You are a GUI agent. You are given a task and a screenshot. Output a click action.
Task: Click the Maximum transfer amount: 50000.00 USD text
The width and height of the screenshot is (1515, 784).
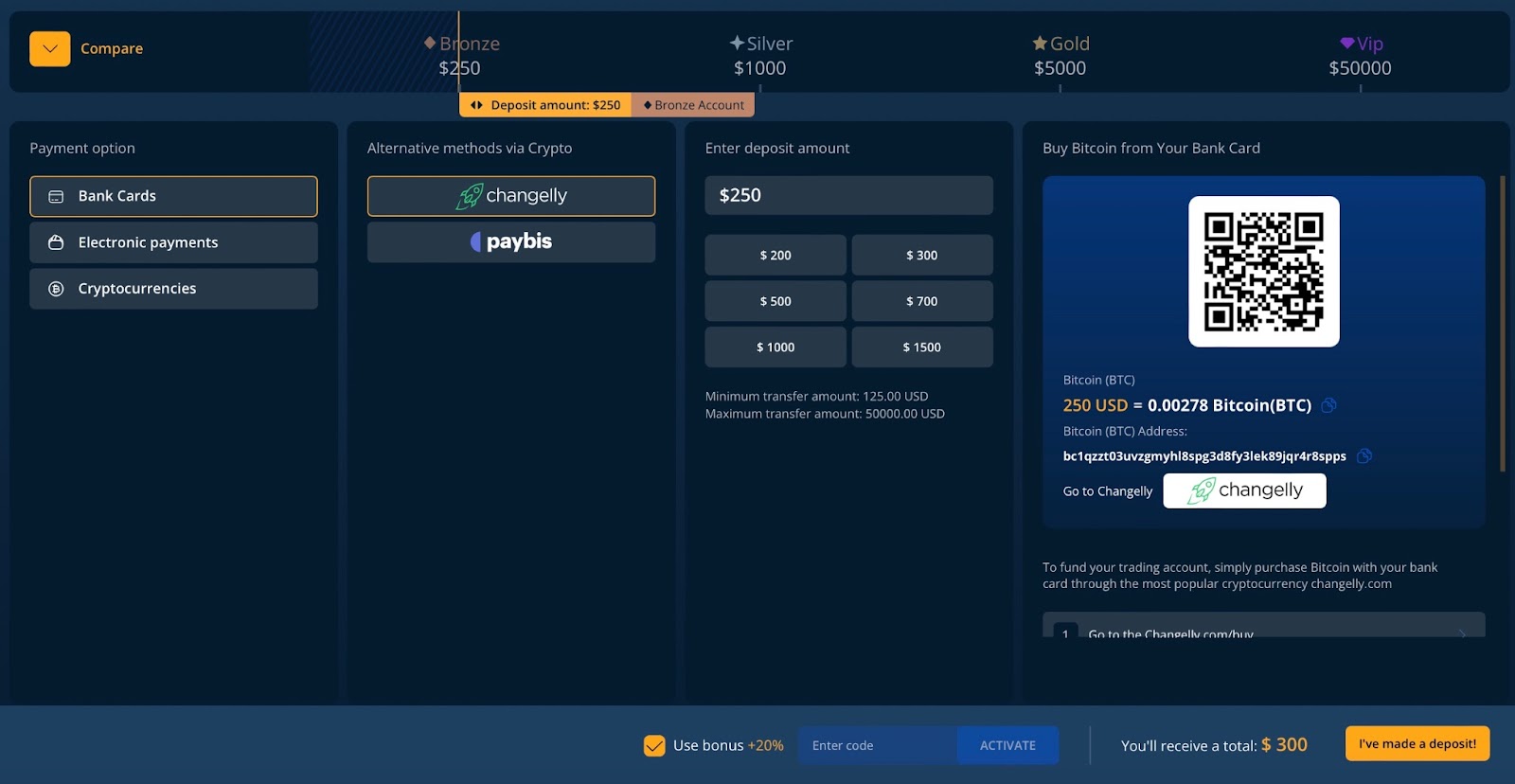pyautogui.click(x=825, y=414)
